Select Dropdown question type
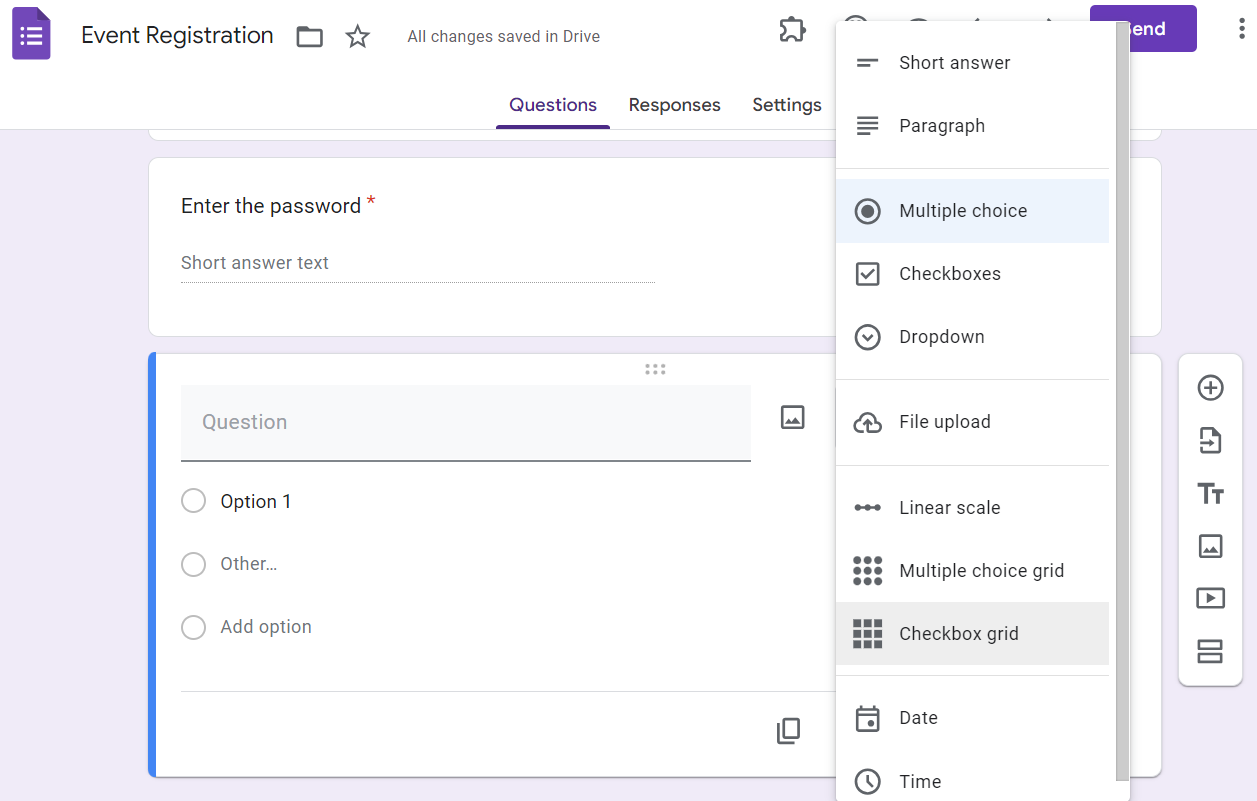Viewport: 1257px width, 801px height. pos(972,337)
